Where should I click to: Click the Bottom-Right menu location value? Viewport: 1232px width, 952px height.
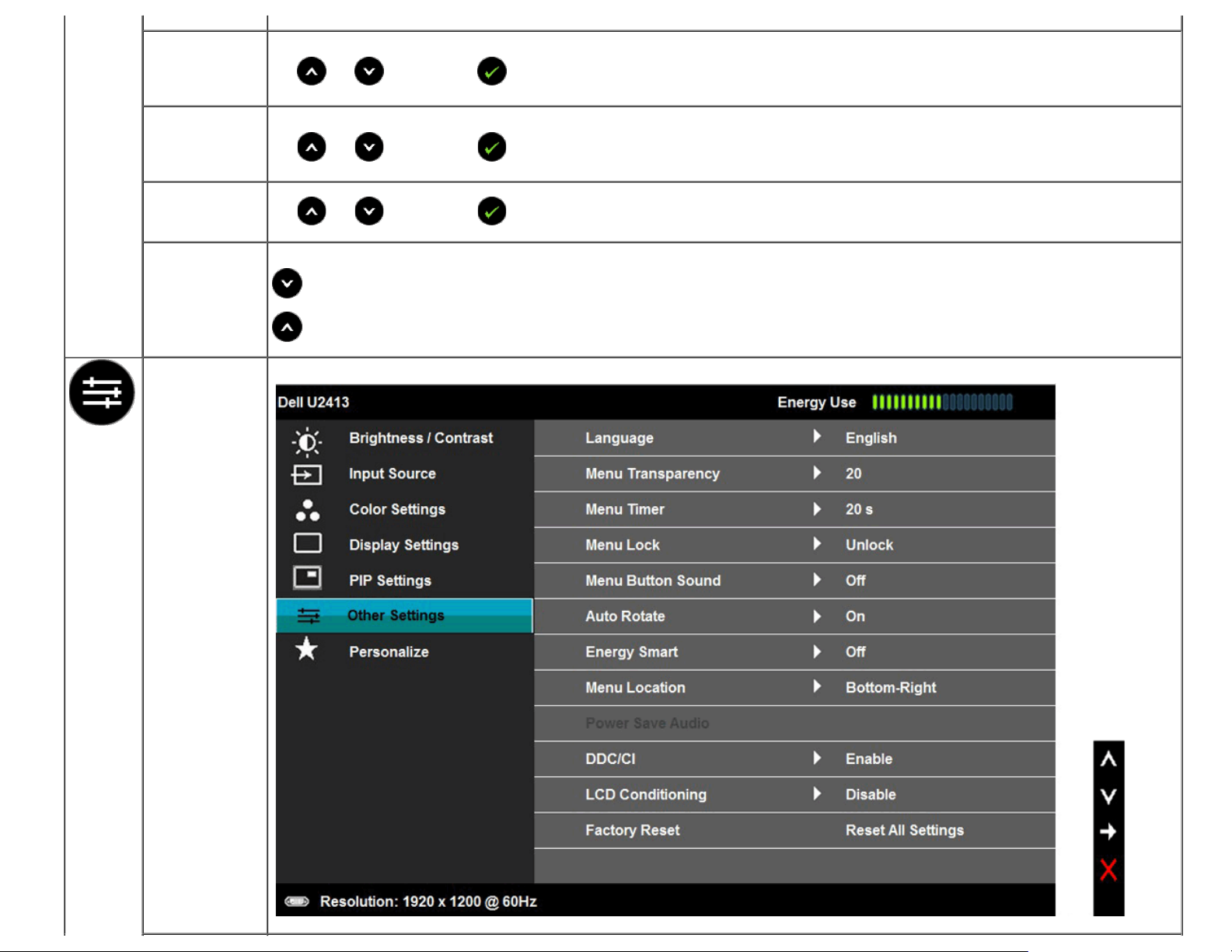click(891, 688)
